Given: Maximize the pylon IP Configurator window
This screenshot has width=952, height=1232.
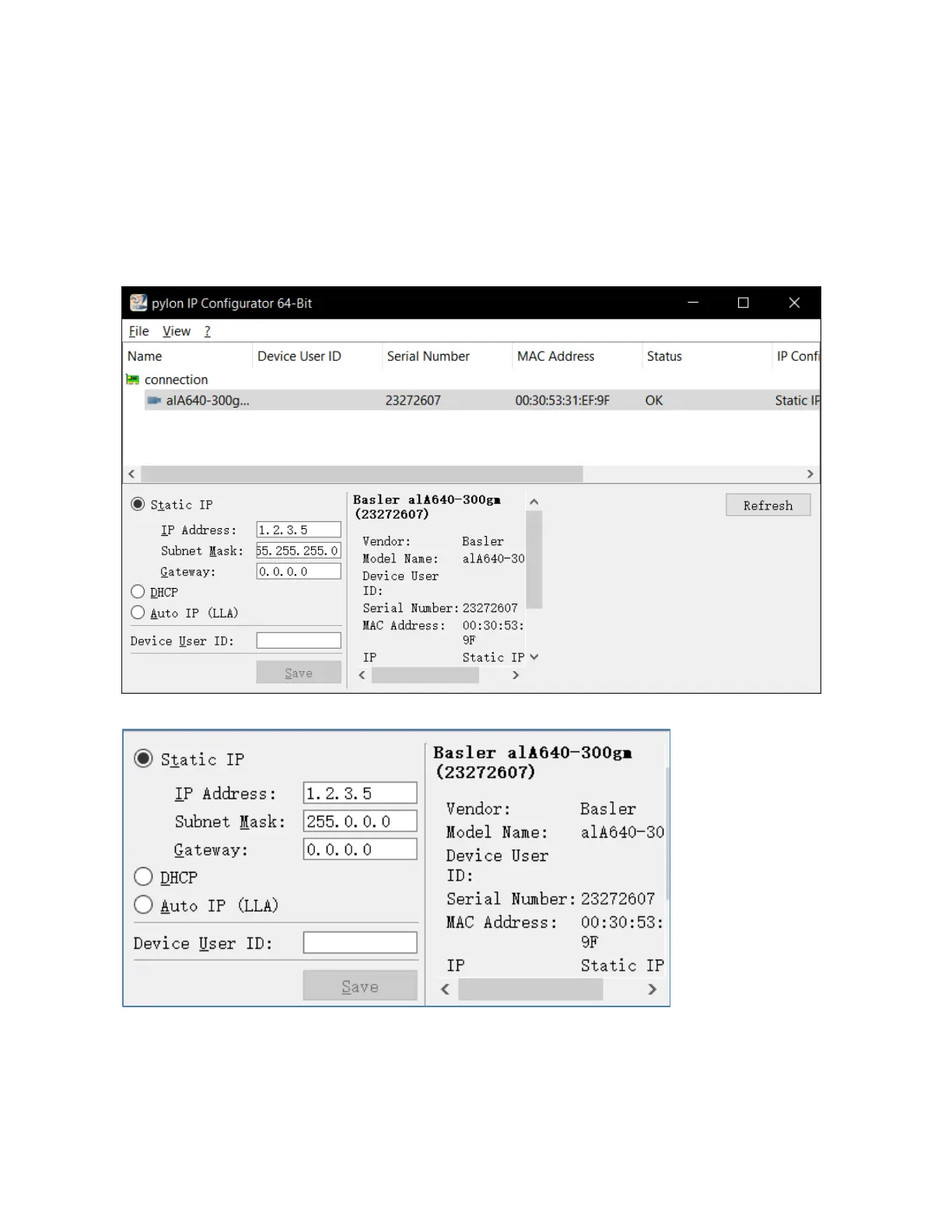Looking at the screenshot, I should pyautogui.click(x=744, y=303).
